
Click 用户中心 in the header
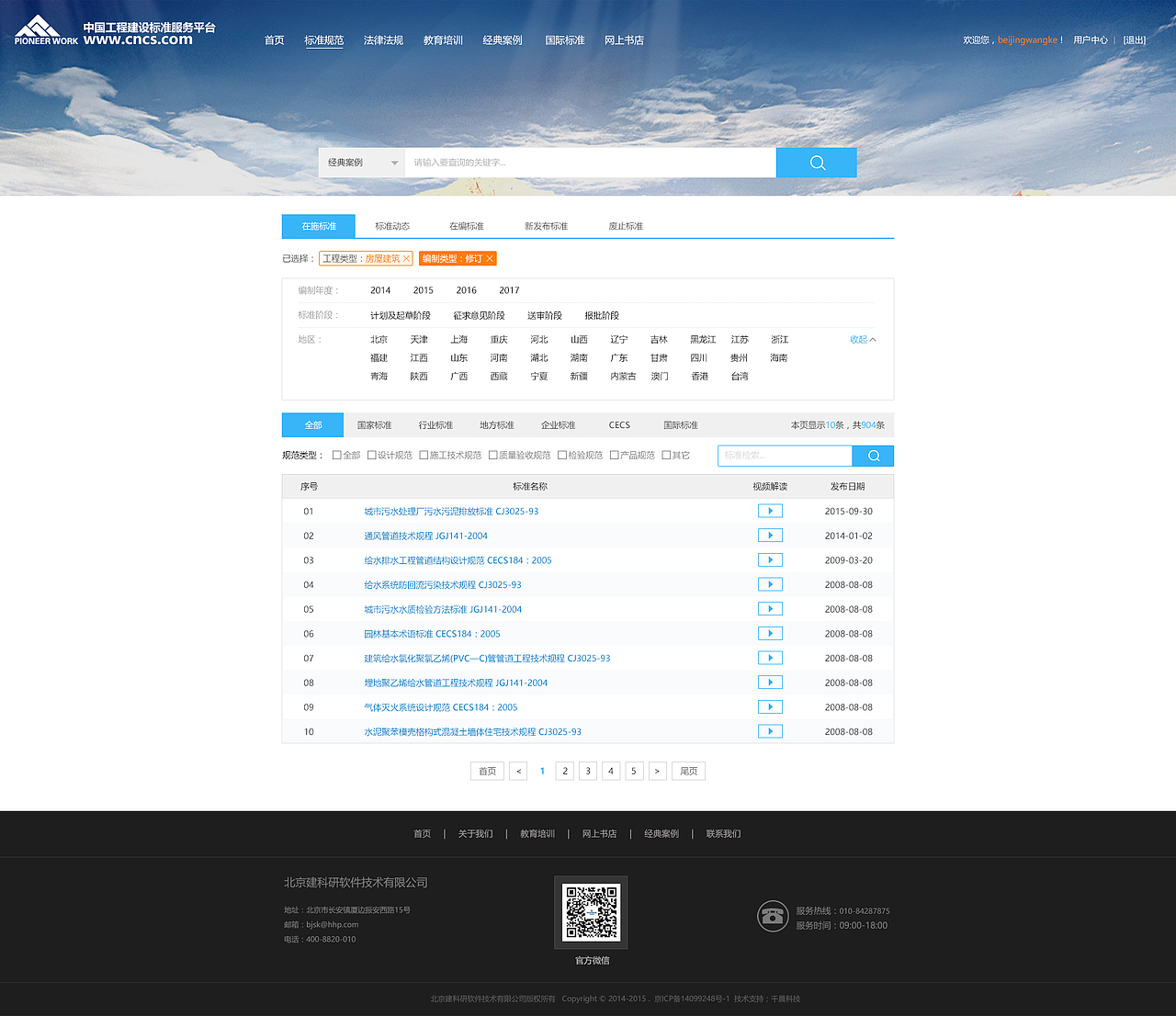[1091, 40]
